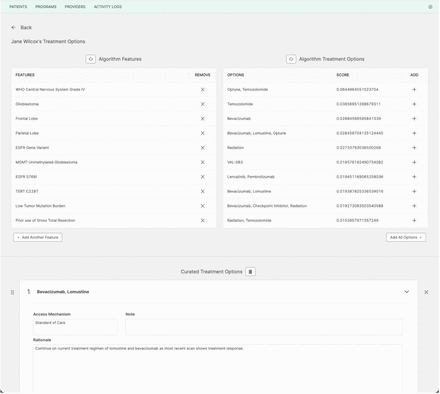Screen dimensions: 440x394
Task: Remove the Frontal Lobe feature
Action: [203, 119]
